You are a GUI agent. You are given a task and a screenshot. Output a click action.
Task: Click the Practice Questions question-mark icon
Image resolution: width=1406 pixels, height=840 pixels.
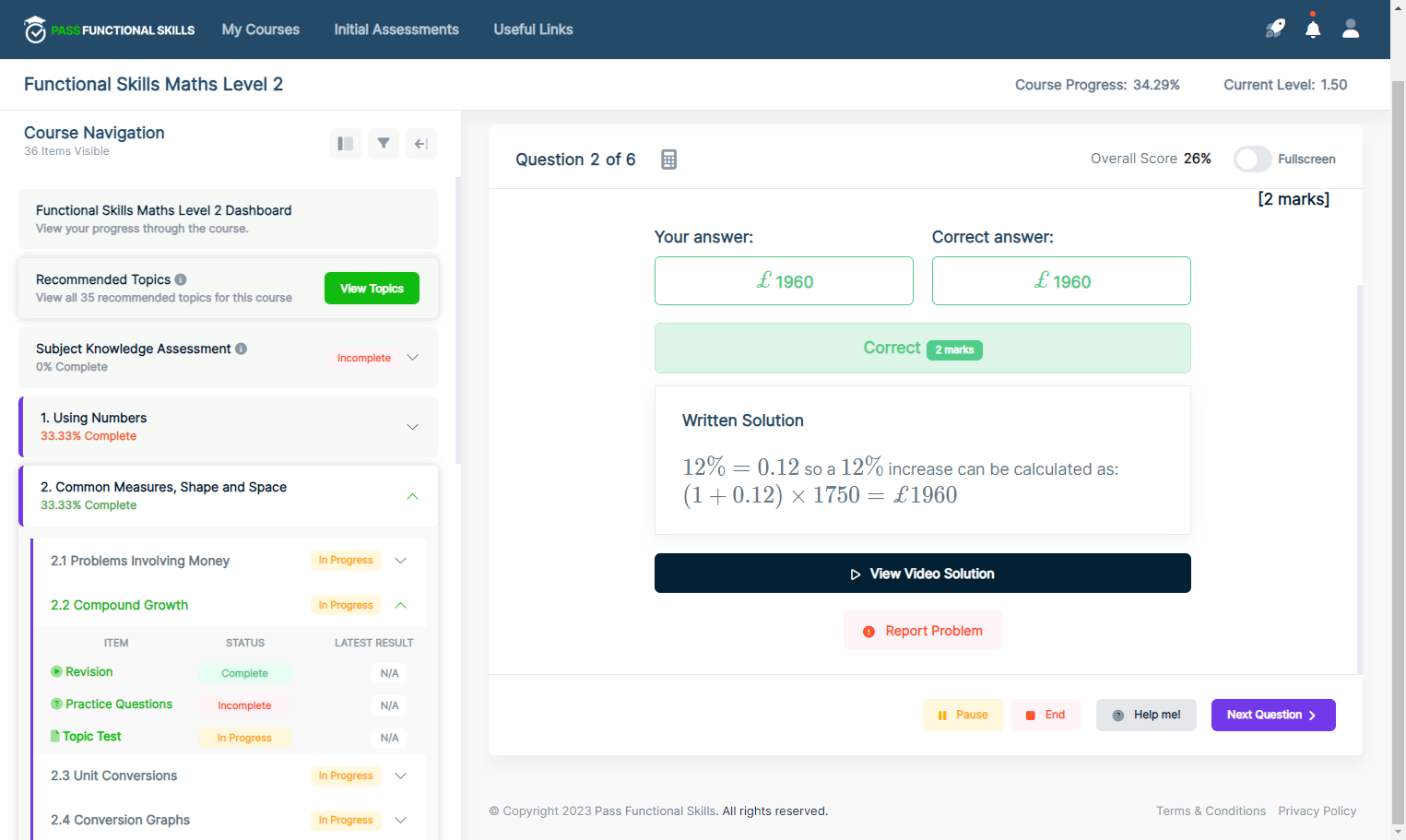tap(56, 704)
